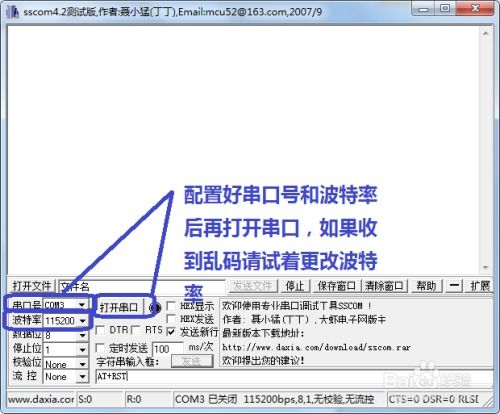The width and height of the screenshot is (500, 414).
Task: Toggle the 发送新行 checkbox
Action: click(x=171, y=332)
